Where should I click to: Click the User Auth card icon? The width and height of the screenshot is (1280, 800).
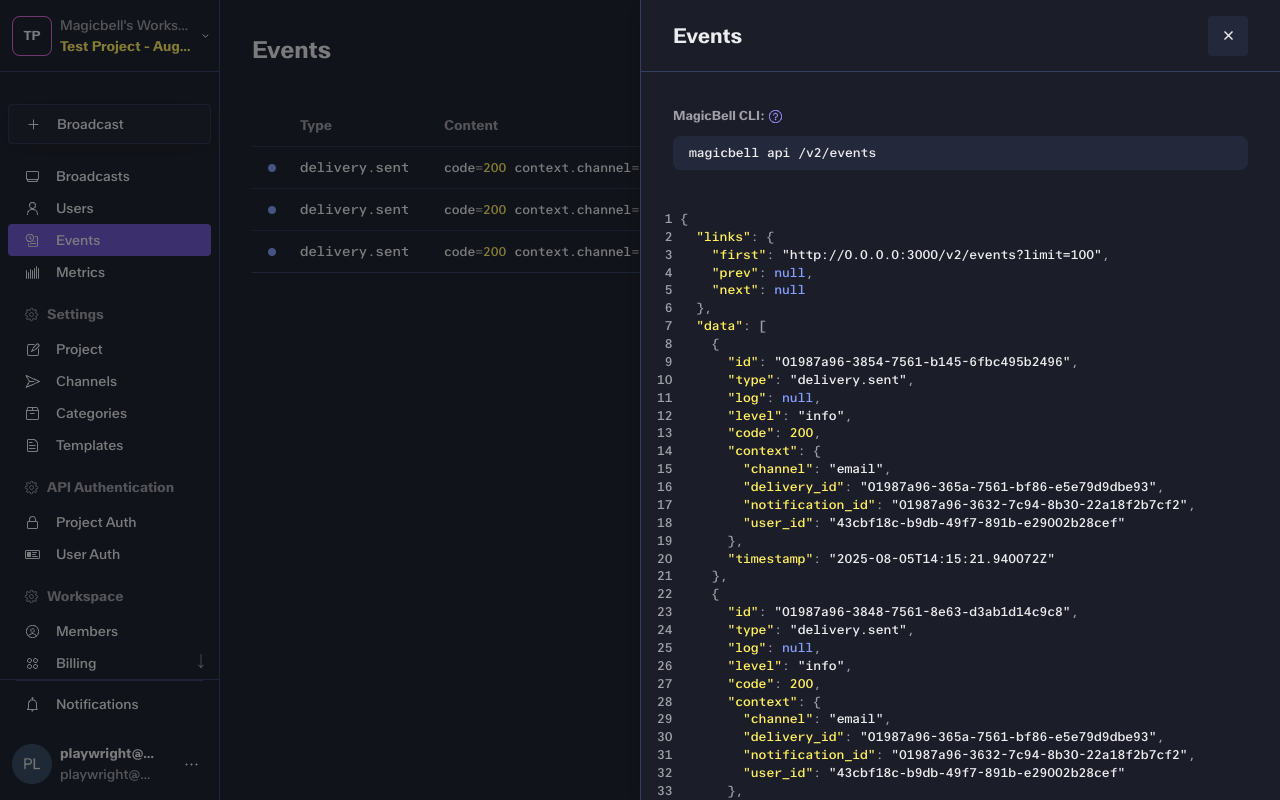point(32,554)
